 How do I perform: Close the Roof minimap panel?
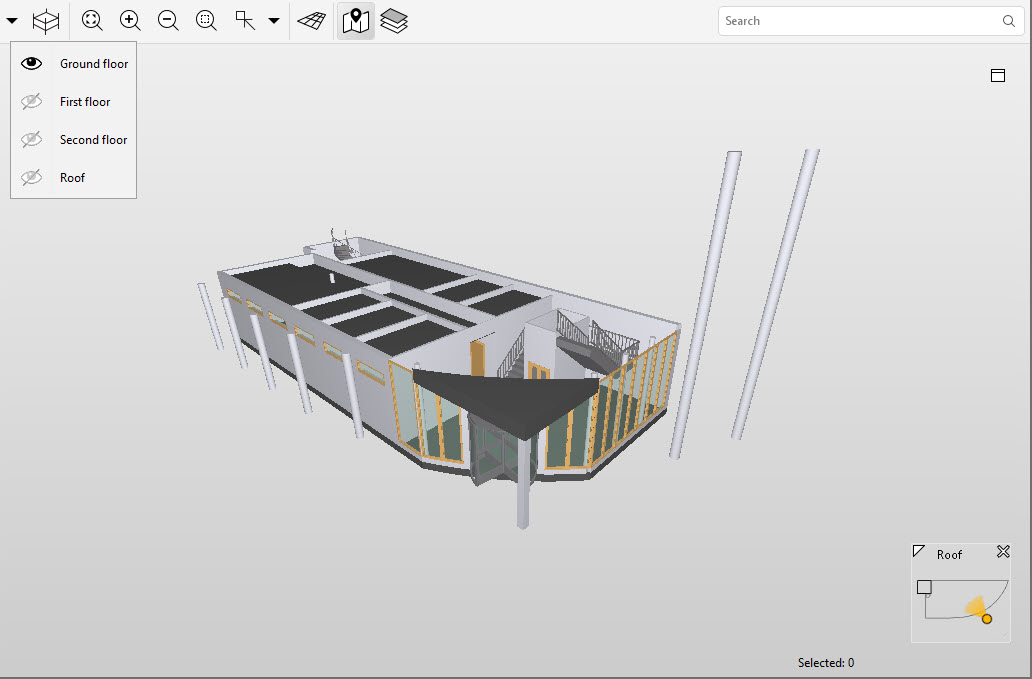pyautogui.click(x=1003, y=551)
